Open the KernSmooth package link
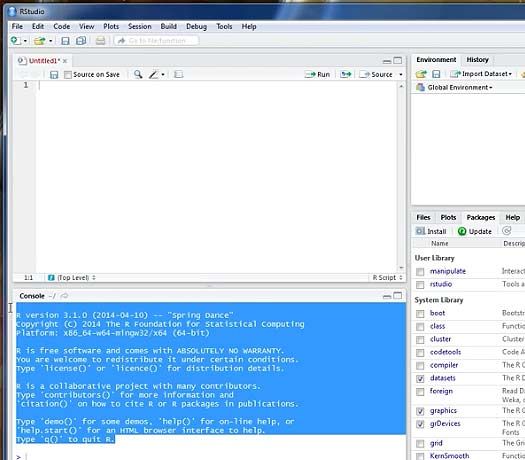525x460 pixels. pyautogui.click(x=449, y=456)
